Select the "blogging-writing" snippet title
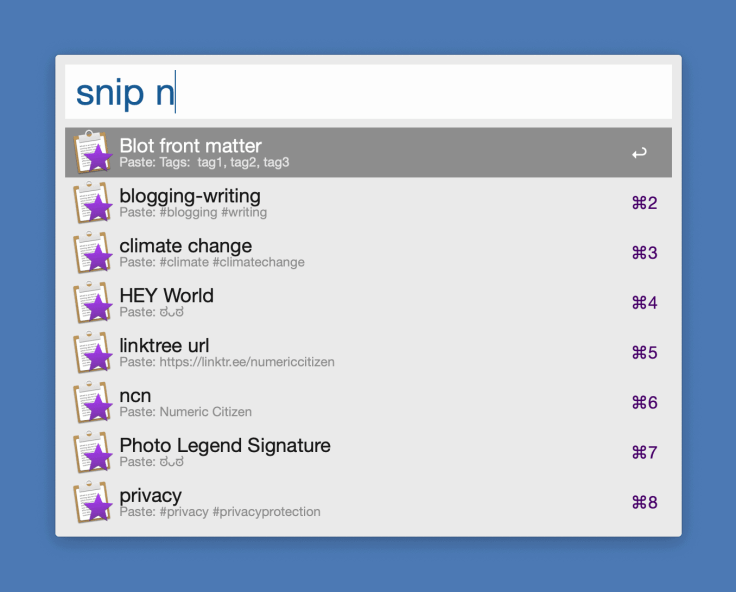This screenshot has height=592, width=736. point(190,196)
